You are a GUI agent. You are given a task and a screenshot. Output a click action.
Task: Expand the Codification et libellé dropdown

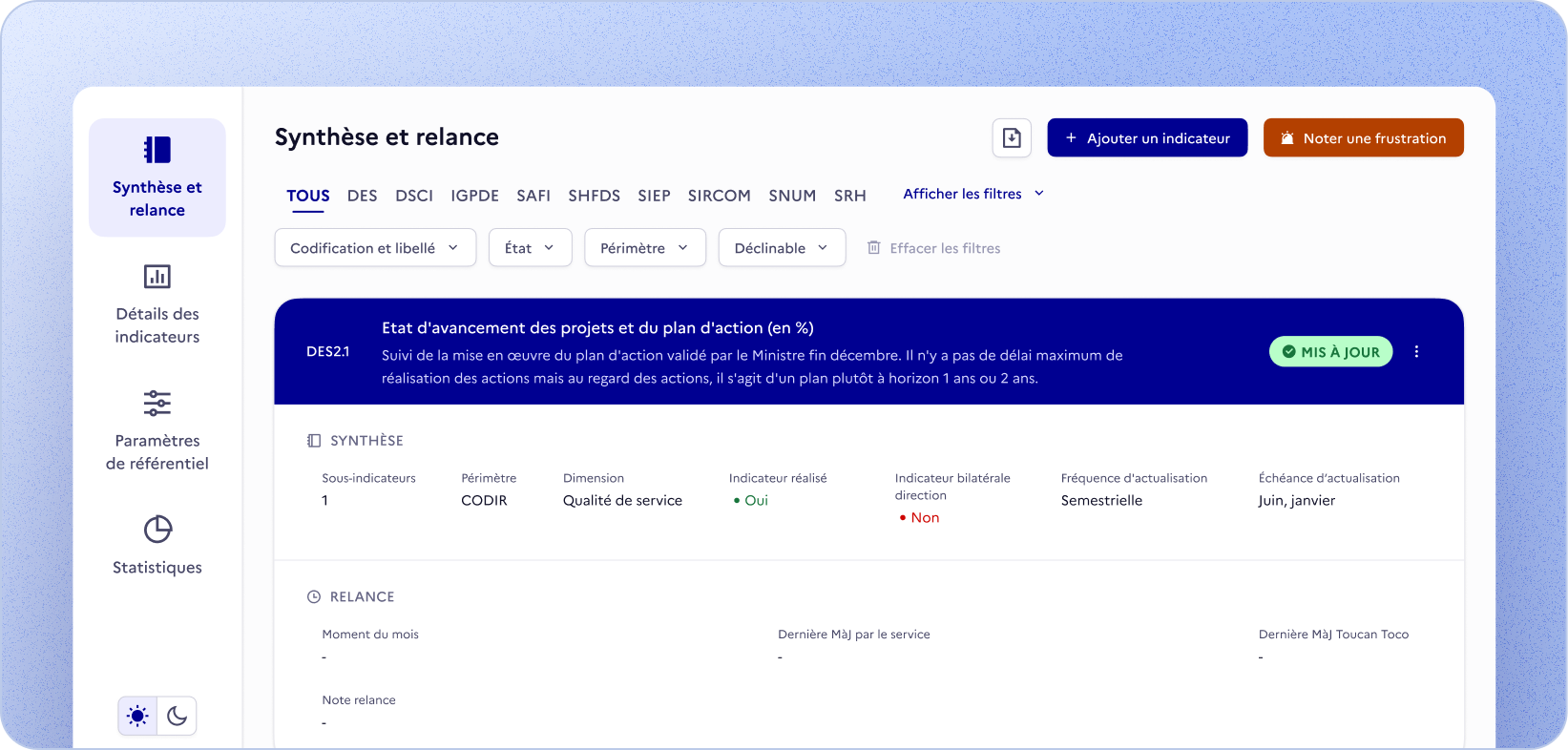pos(375,248)
